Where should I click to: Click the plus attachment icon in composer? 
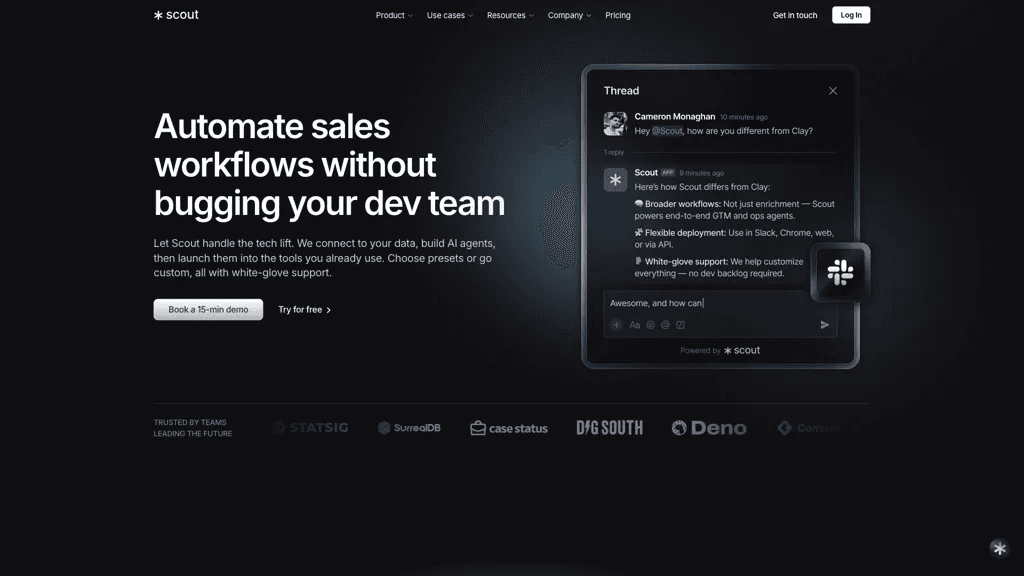[x=616, y=325]
